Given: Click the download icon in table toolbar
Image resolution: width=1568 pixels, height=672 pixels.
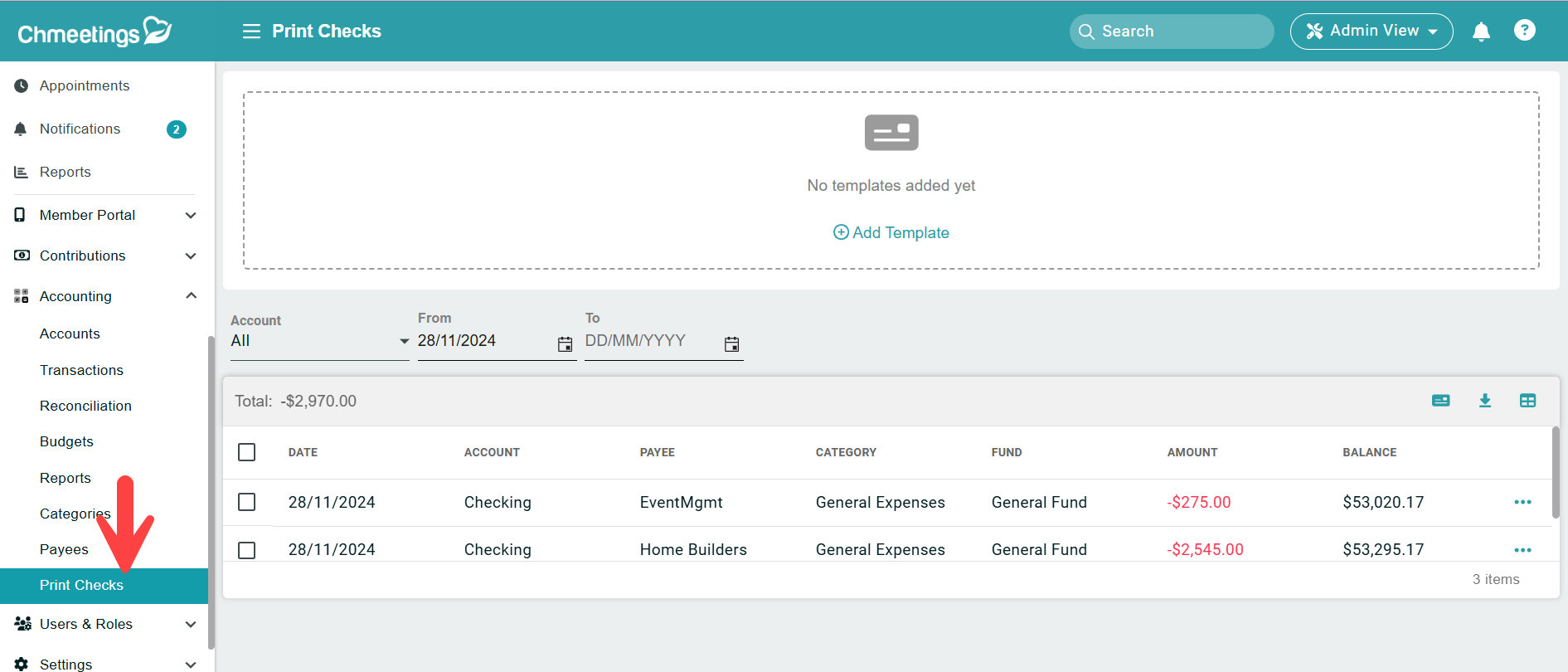Looking at the screenshot, I should 1485,401.
